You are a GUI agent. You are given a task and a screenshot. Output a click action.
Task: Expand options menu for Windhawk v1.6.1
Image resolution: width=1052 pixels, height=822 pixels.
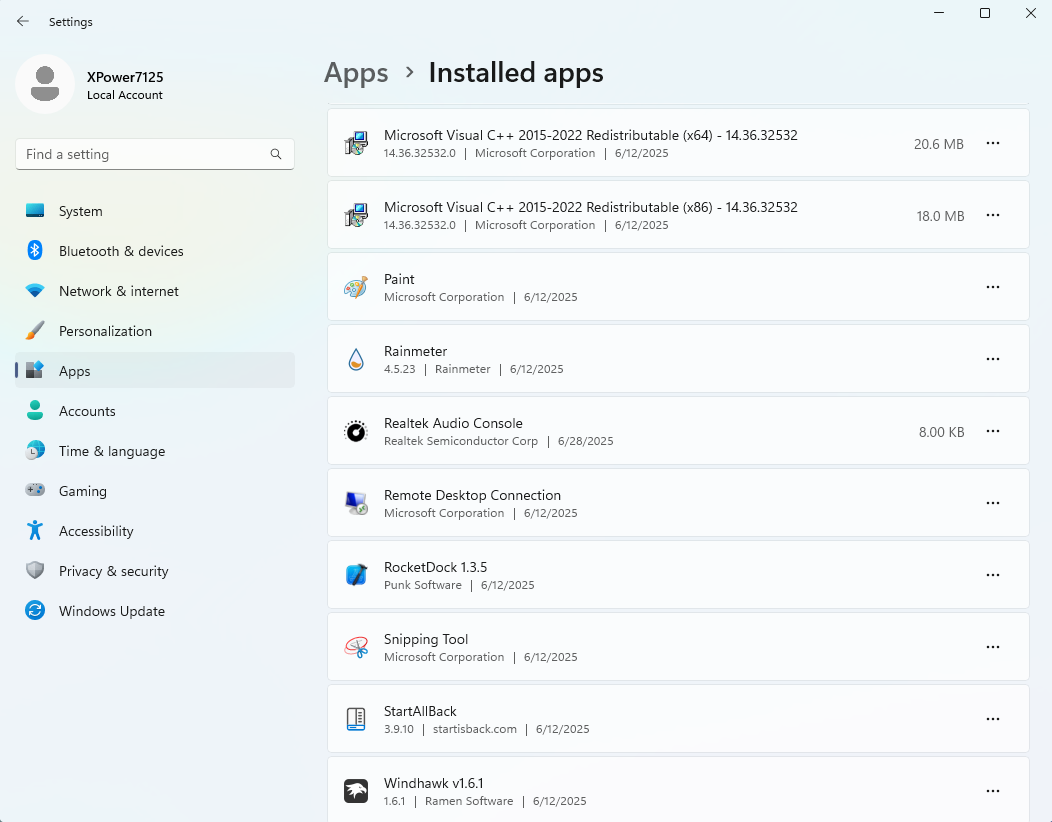click(993, 791)
